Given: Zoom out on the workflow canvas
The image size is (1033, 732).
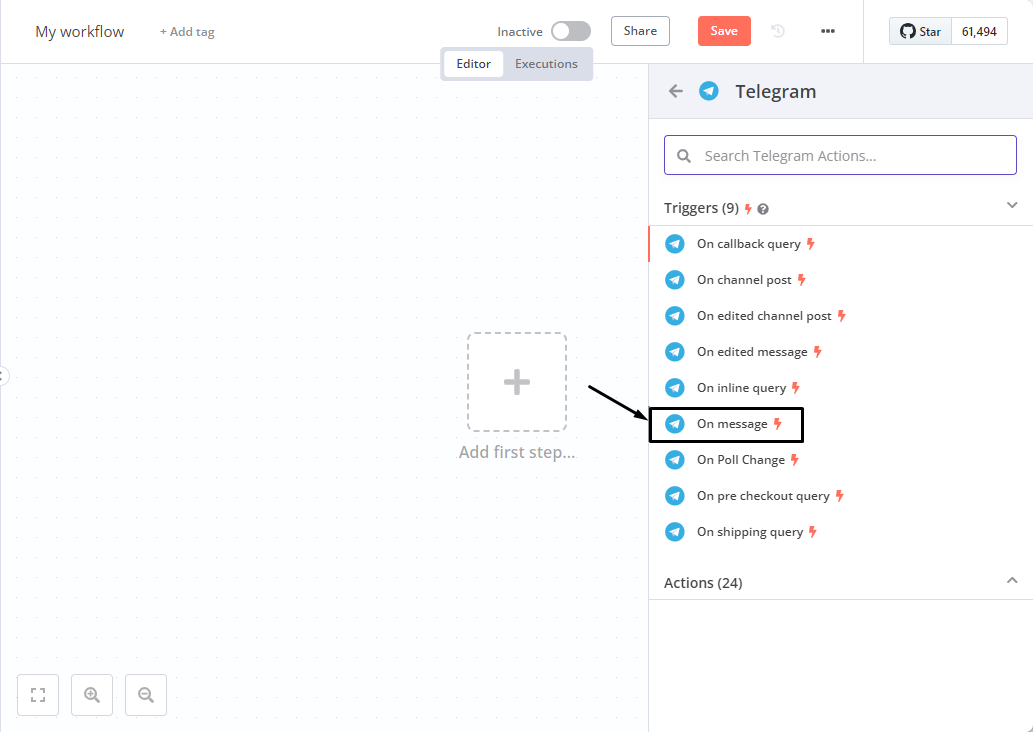Looking at the screenshot, I should point(146,695).
